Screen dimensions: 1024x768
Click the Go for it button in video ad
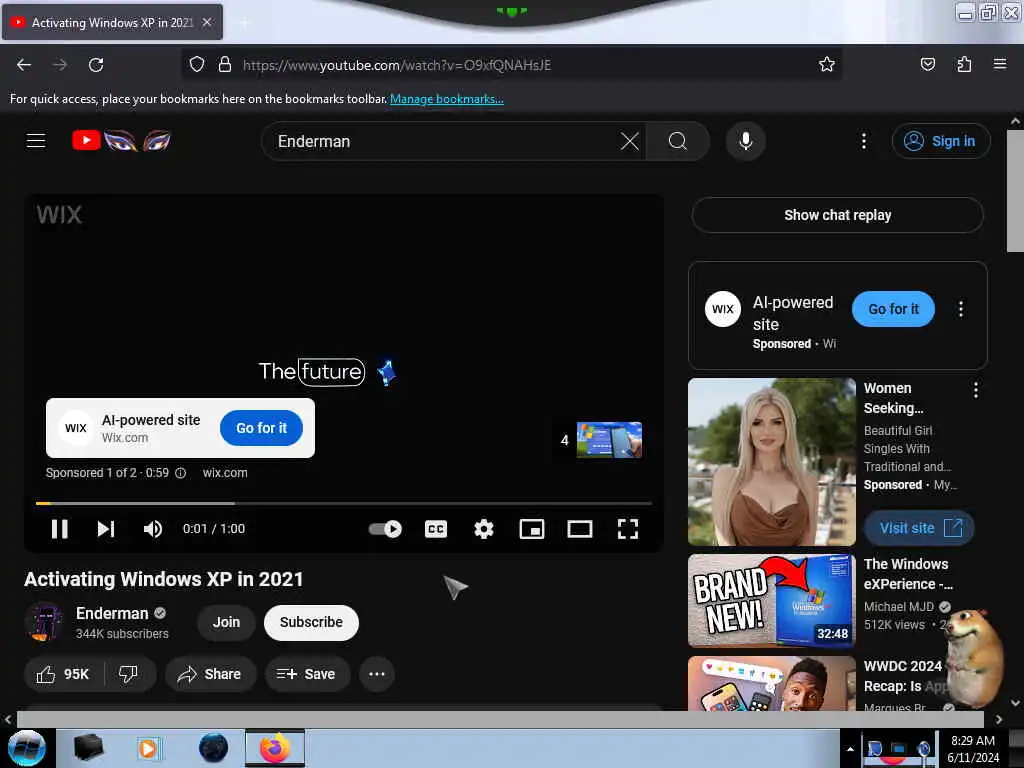click(261, 428)
